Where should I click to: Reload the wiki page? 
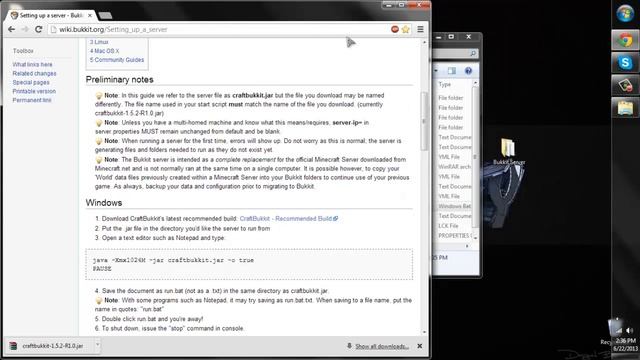click(x=38, y=29)
